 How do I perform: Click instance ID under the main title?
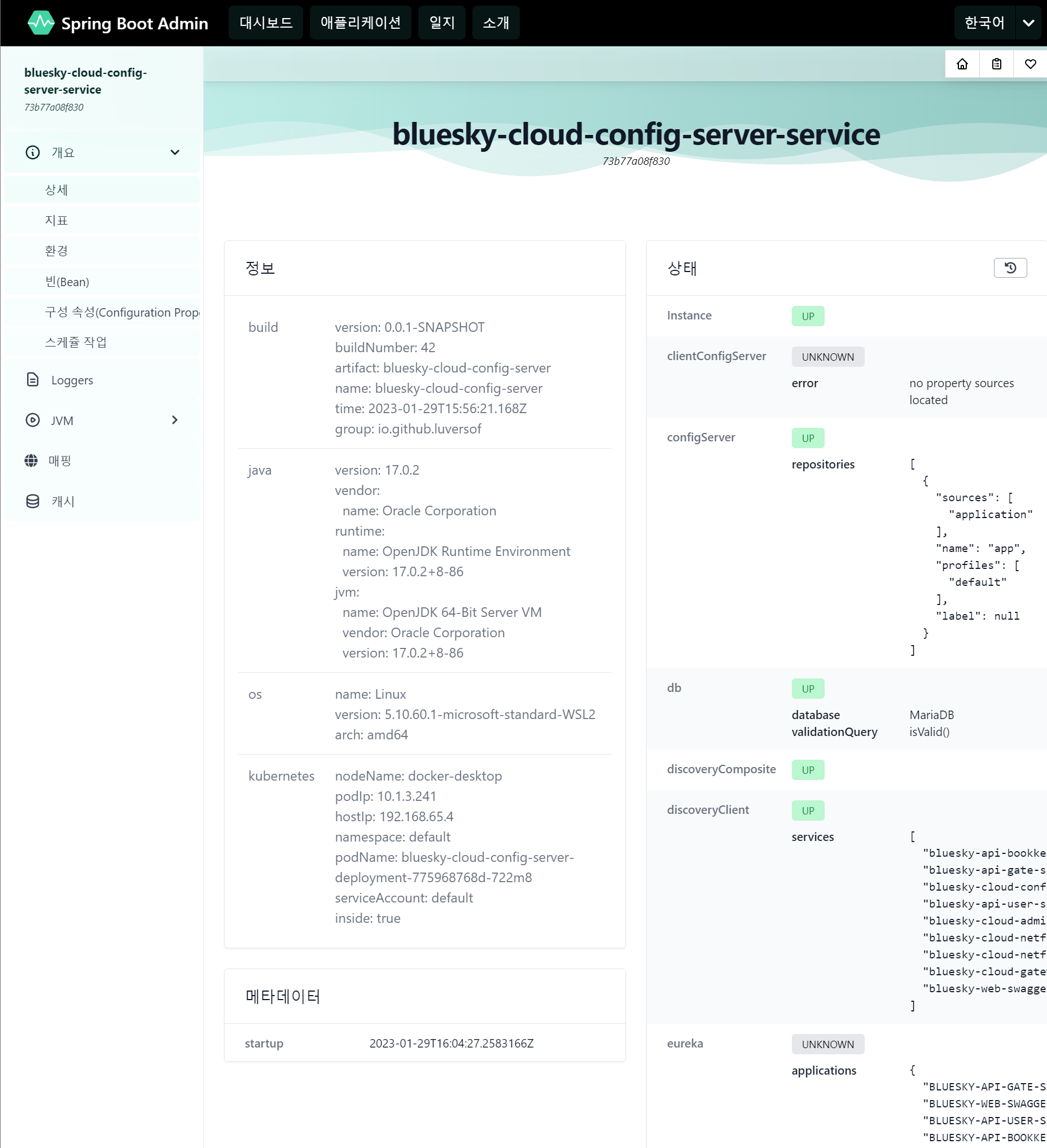636,161
